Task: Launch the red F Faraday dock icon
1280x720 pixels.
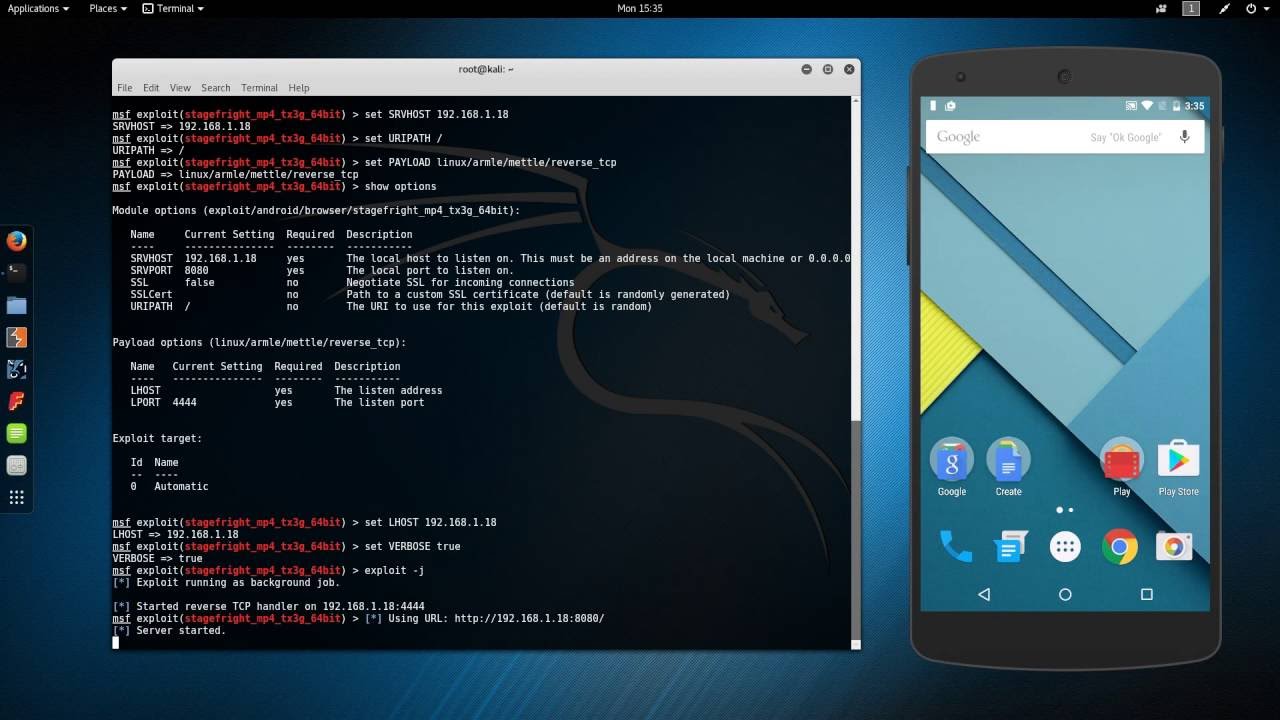Action: point(16,401)
